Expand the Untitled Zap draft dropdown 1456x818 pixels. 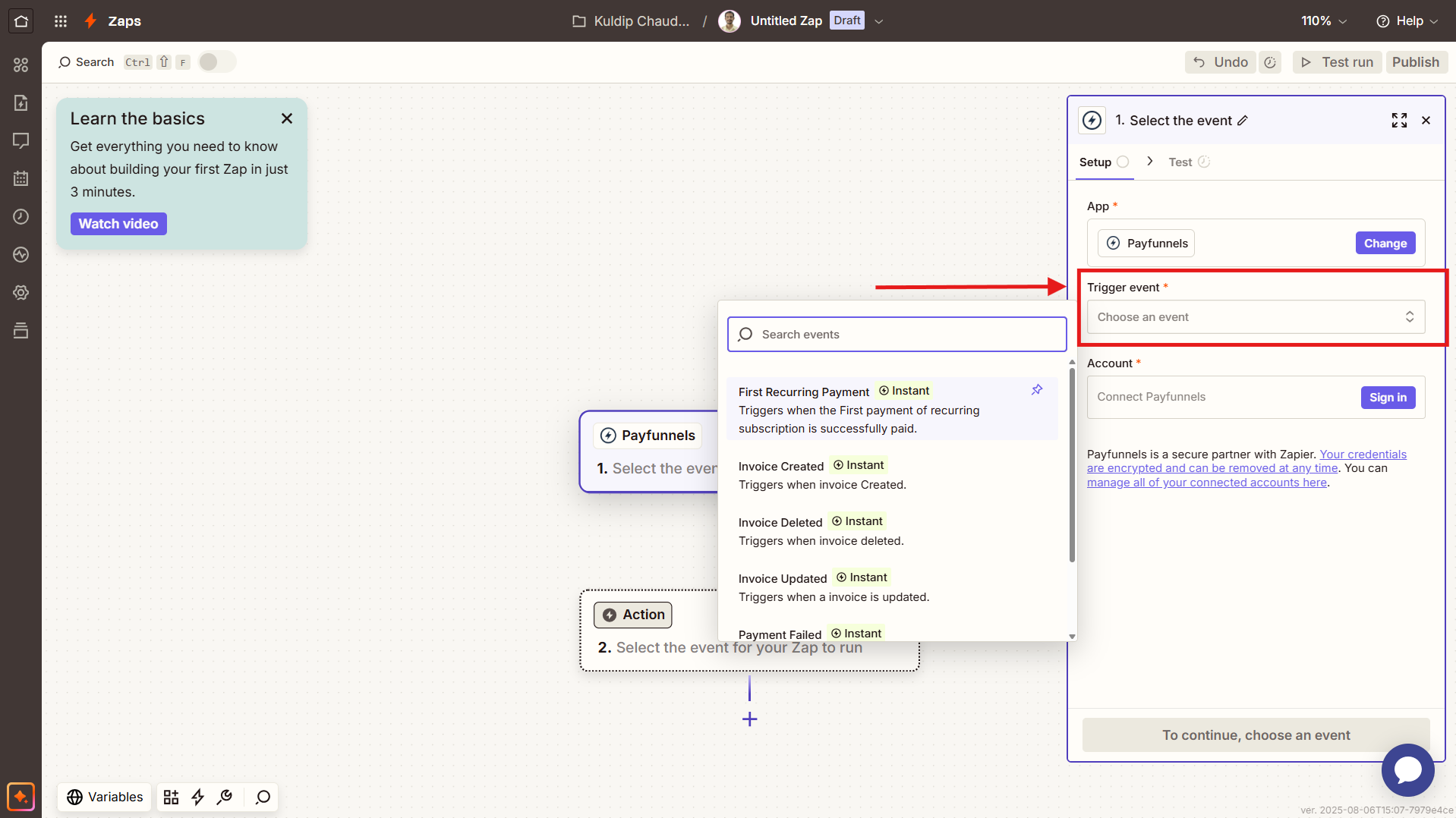879,21
